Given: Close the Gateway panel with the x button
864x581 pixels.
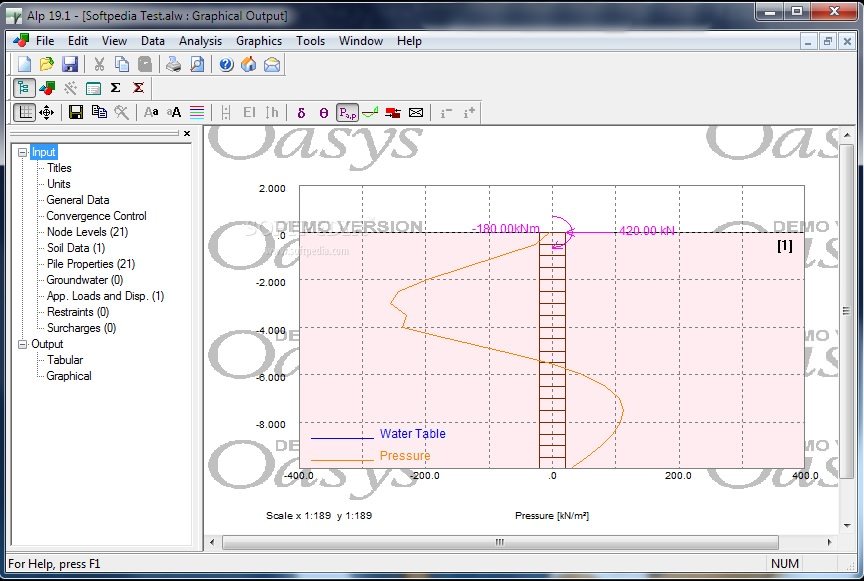Looking at the screenshot, I should pos(187,133).
